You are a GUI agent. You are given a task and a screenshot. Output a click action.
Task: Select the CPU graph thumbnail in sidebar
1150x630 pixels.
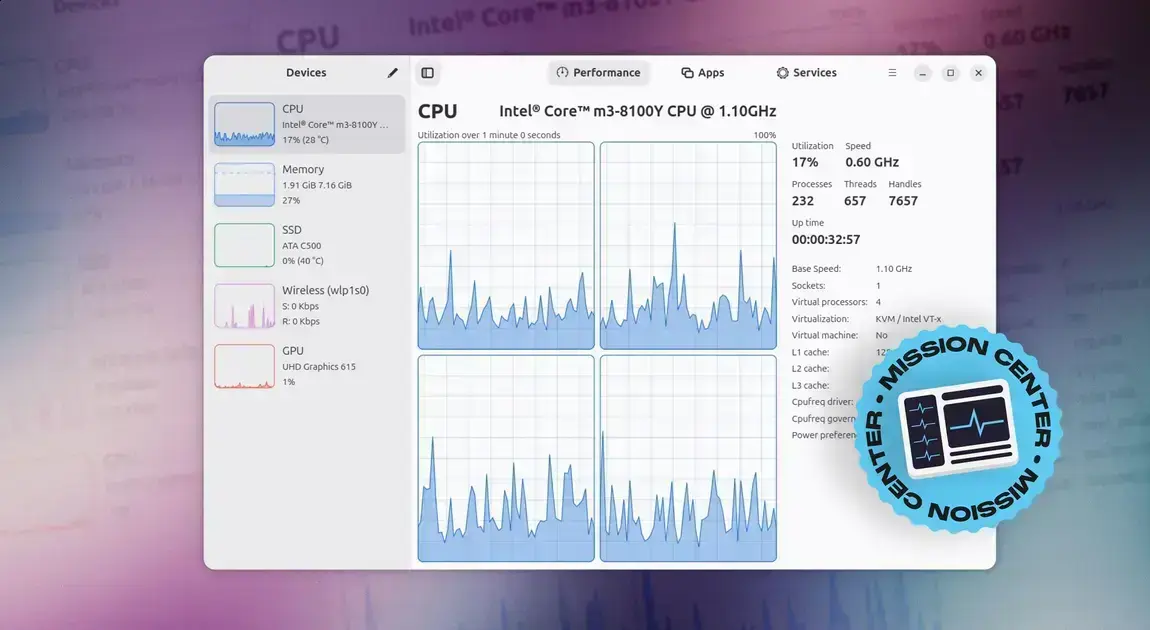[x=244, y=124]
